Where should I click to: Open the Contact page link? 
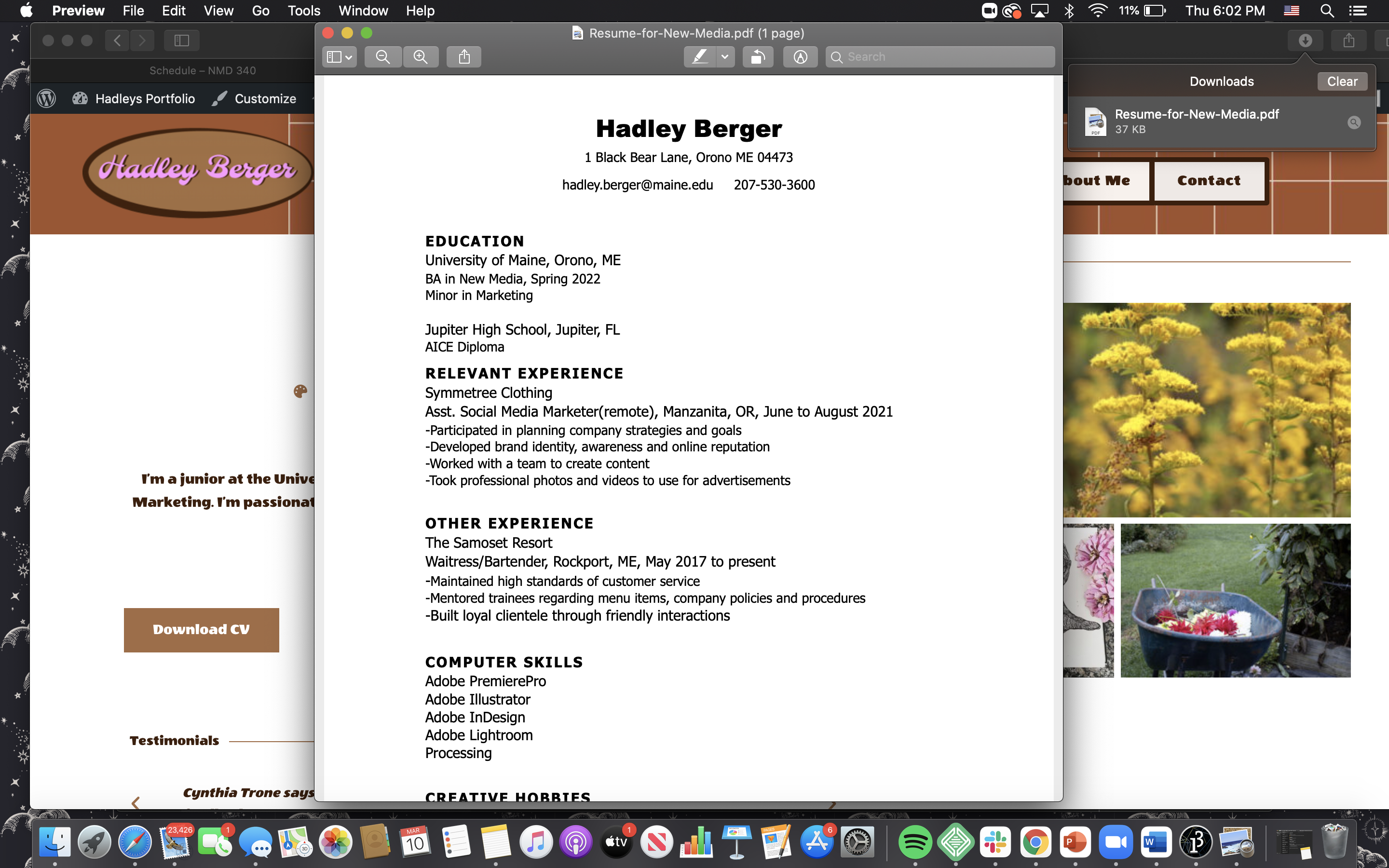[1209, 181]
